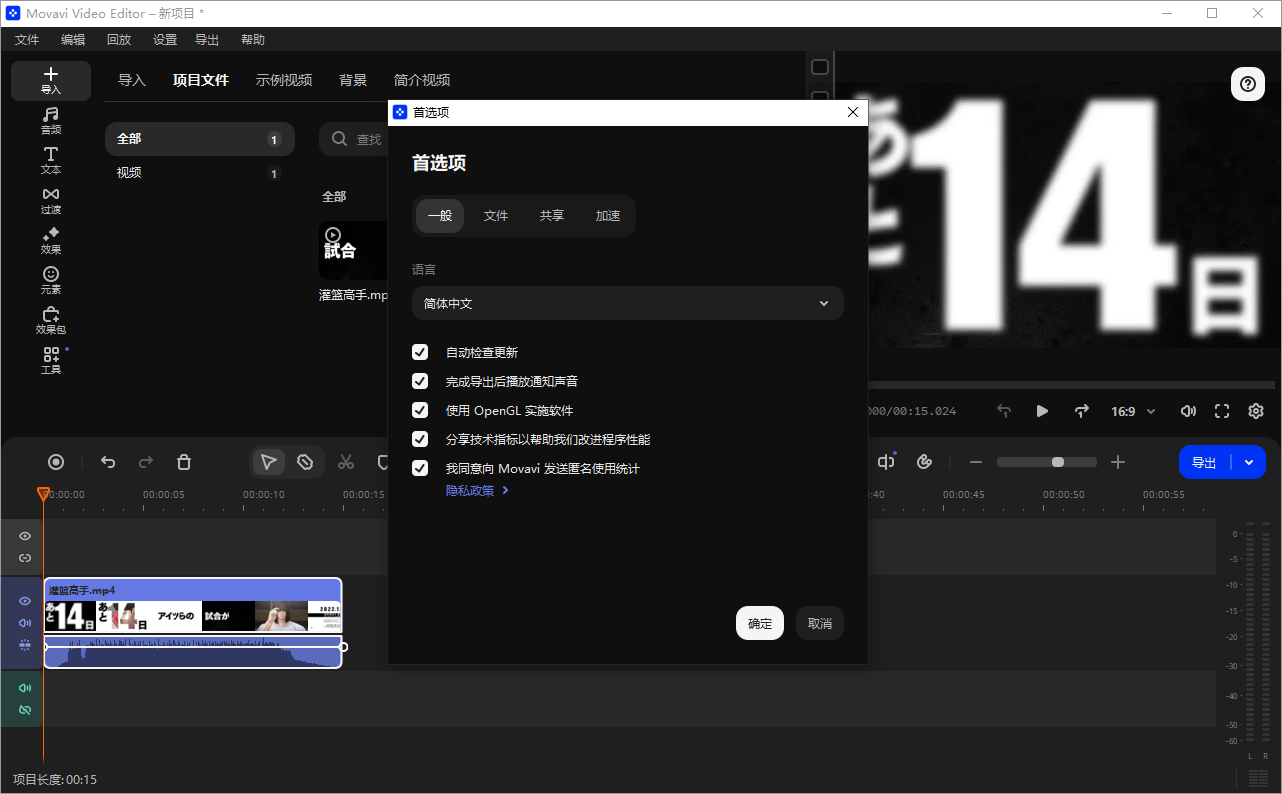The image size is (1282, 794).
Task: Open the 帮助 menu
Action: point(253,40)
